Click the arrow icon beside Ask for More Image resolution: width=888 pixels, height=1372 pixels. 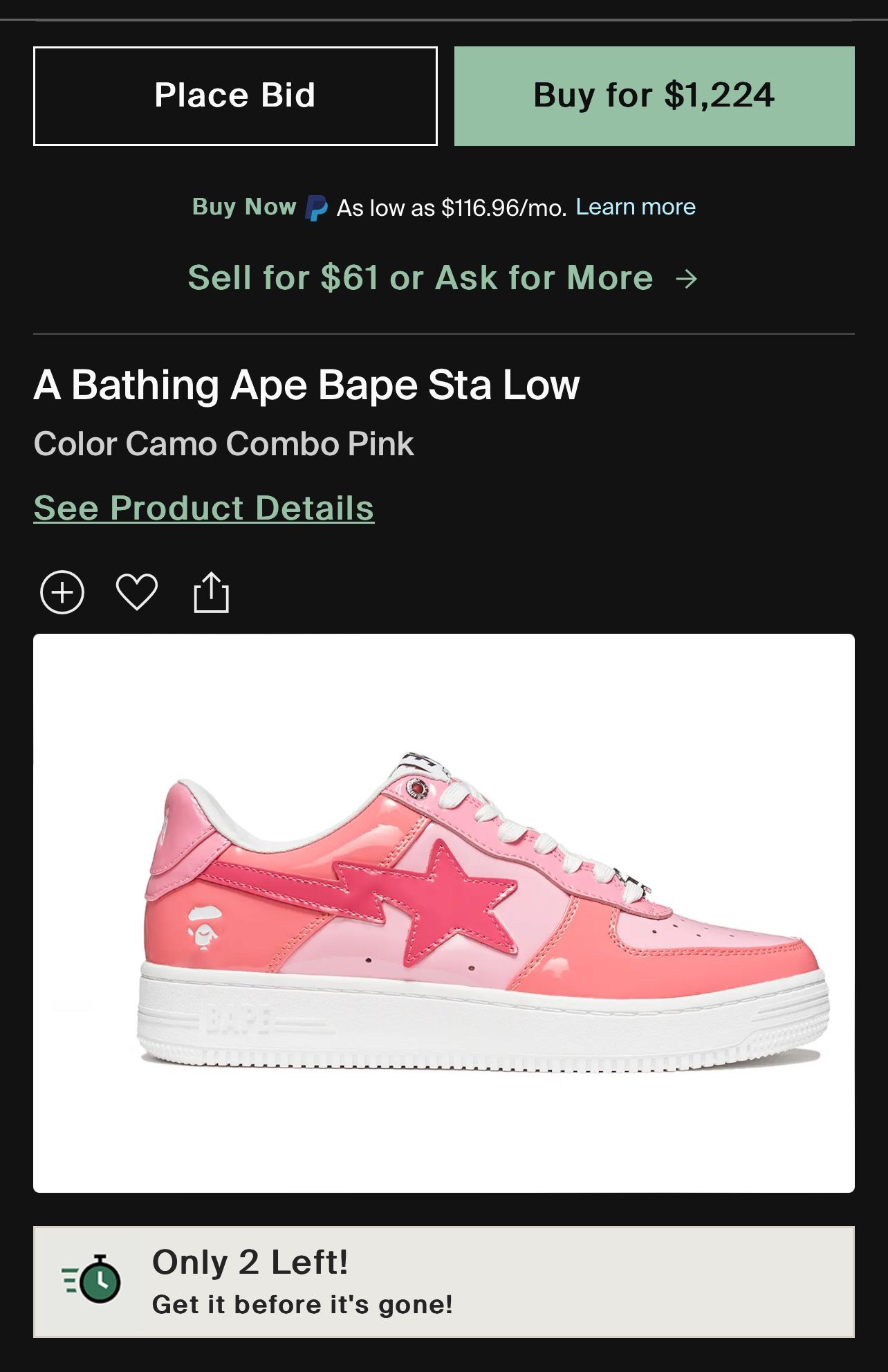click(x=687, y=279)
